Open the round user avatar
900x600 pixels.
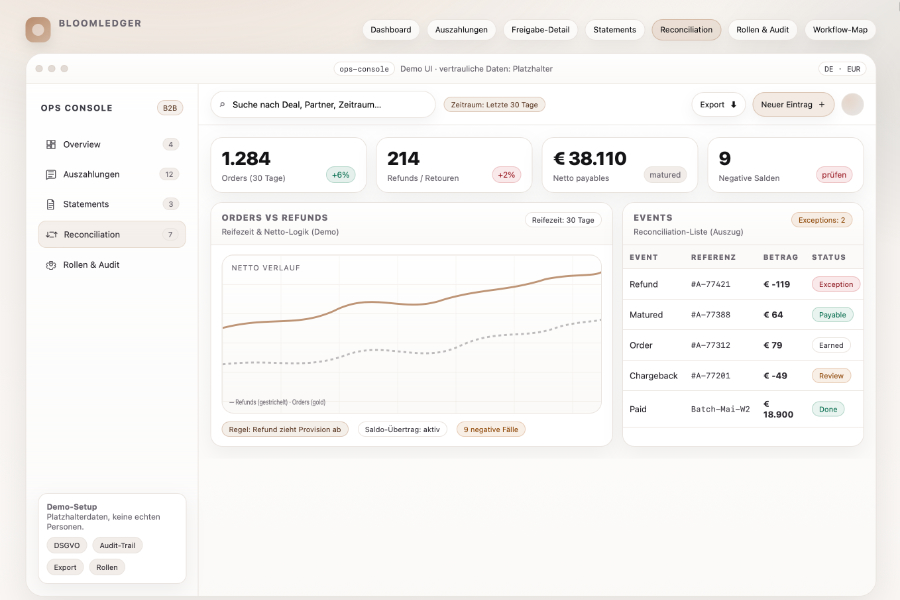click(852, 104)
